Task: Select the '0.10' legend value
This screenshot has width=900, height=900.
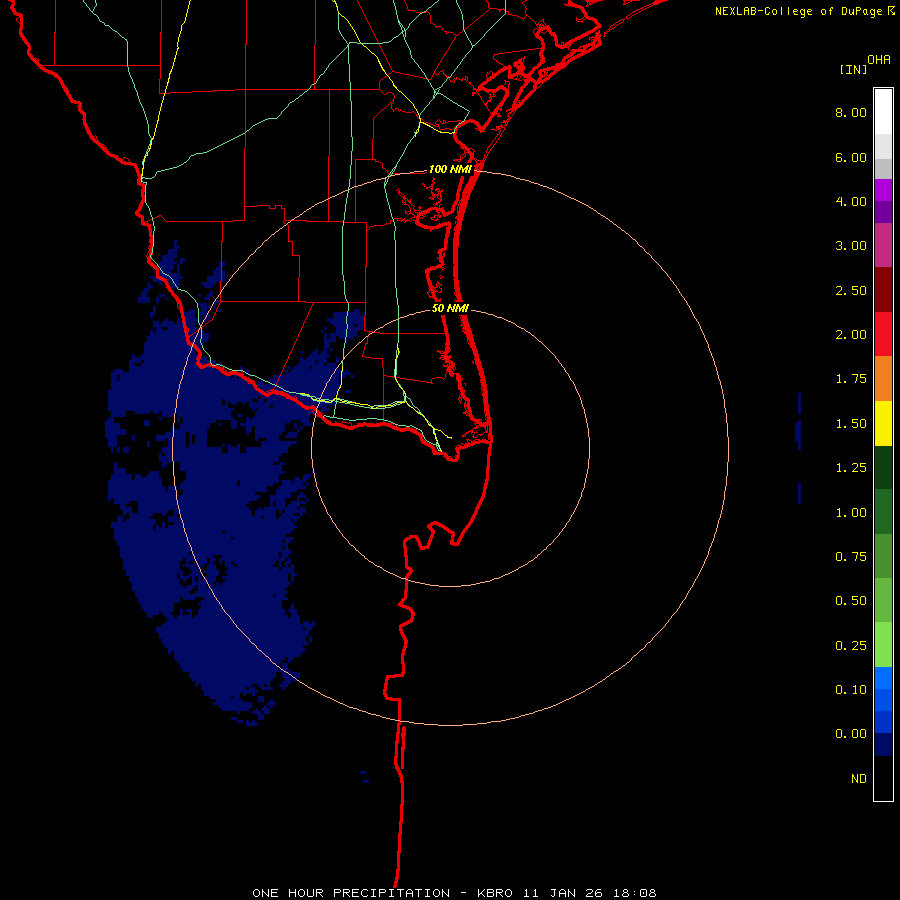Action: (851, 690)
